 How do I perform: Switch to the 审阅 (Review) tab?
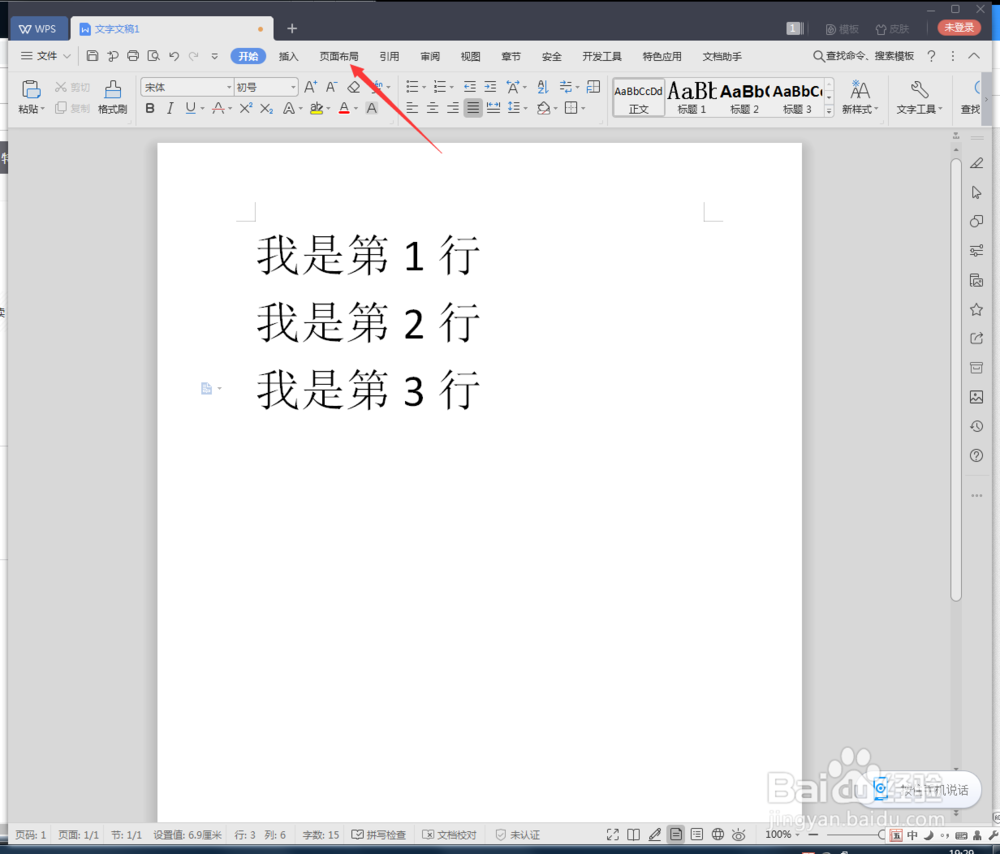tap(430, 56)
